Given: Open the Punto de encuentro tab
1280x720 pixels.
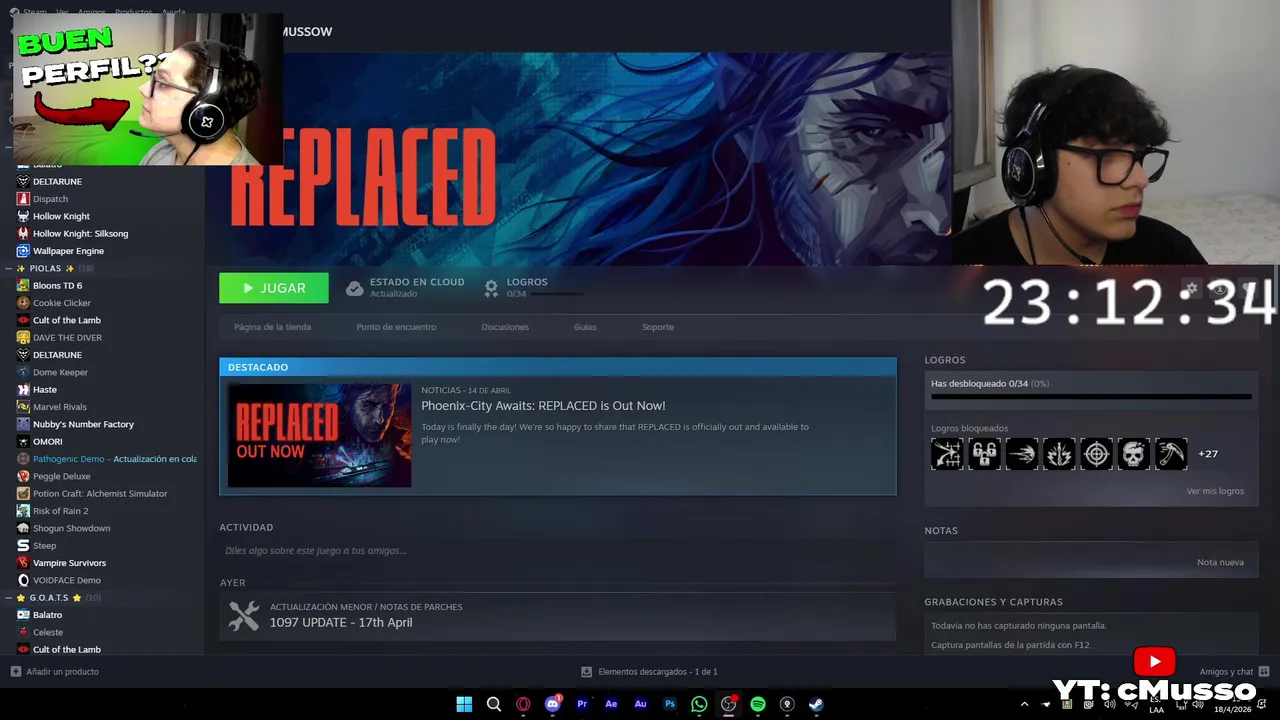Looking at the screenshot, I should pos(396,327).
